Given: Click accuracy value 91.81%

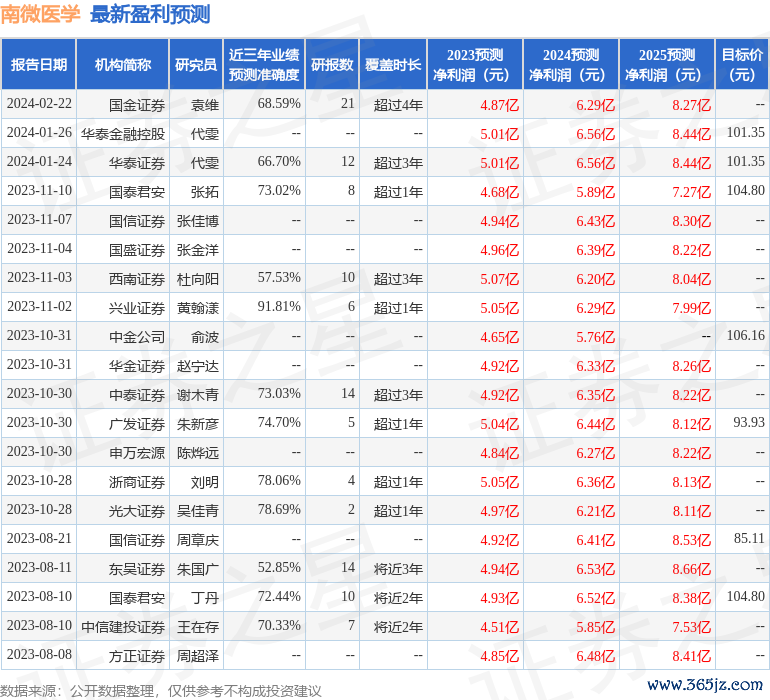Looking at the screenshot, I should tap(279, 307).
